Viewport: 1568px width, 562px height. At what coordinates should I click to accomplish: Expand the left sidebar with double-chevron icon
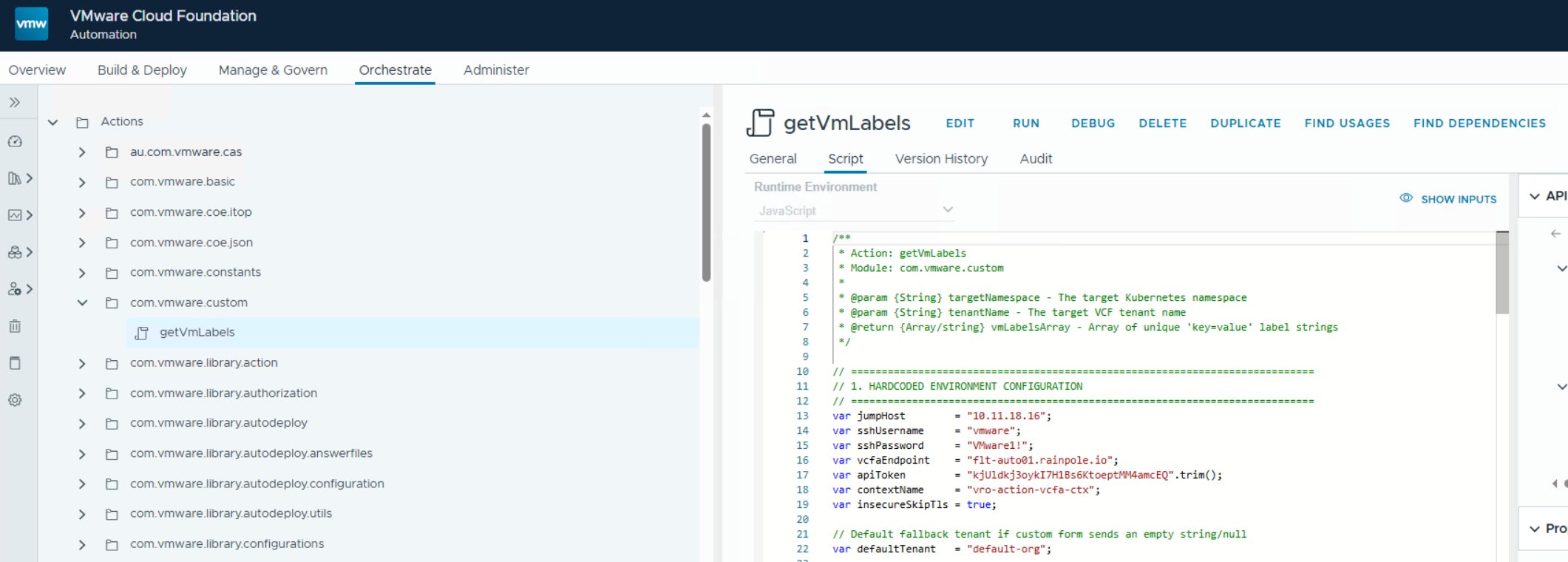15,103
